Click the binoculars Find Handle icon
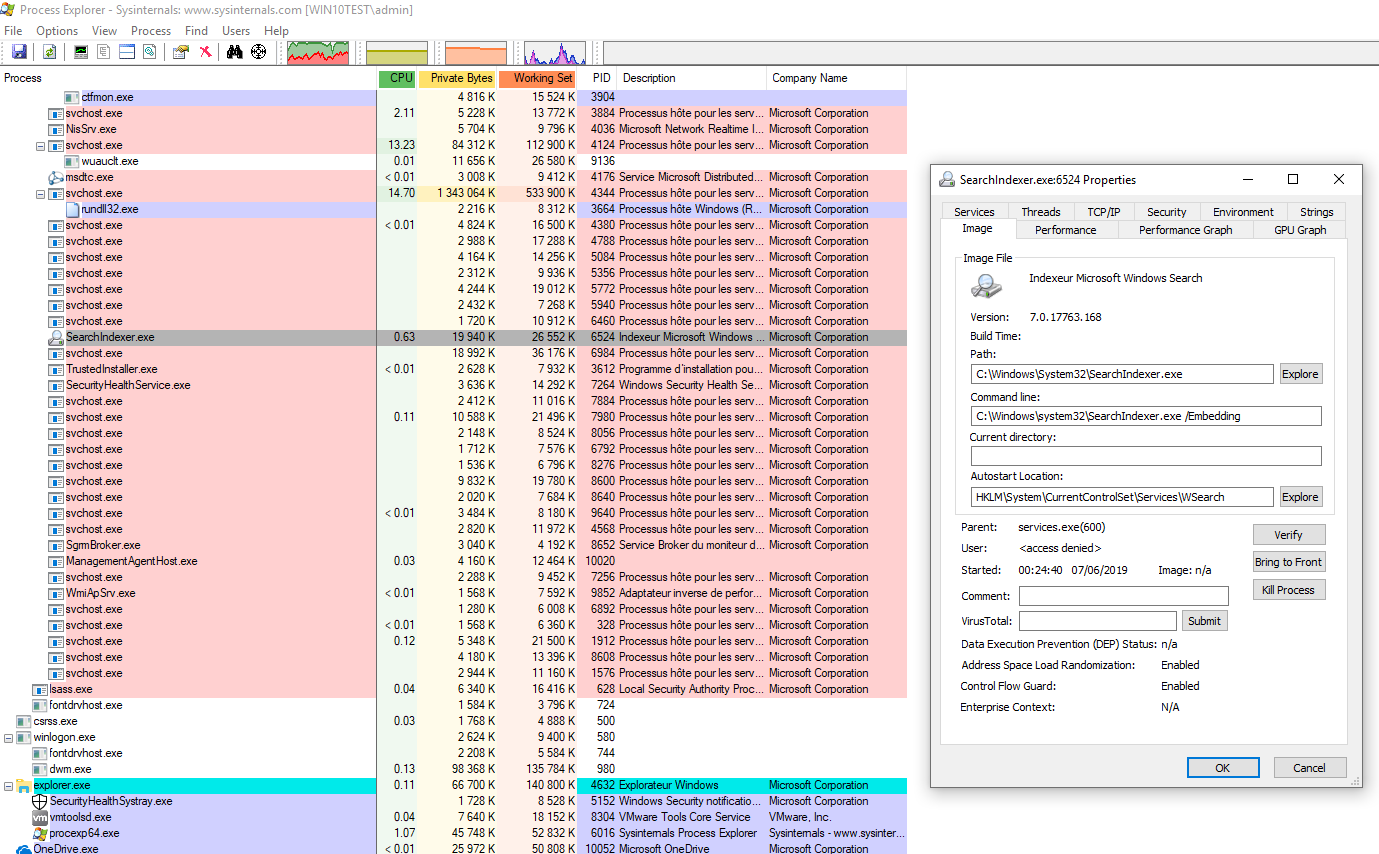This screenshot has height=854, width=1379. (235, 52)
